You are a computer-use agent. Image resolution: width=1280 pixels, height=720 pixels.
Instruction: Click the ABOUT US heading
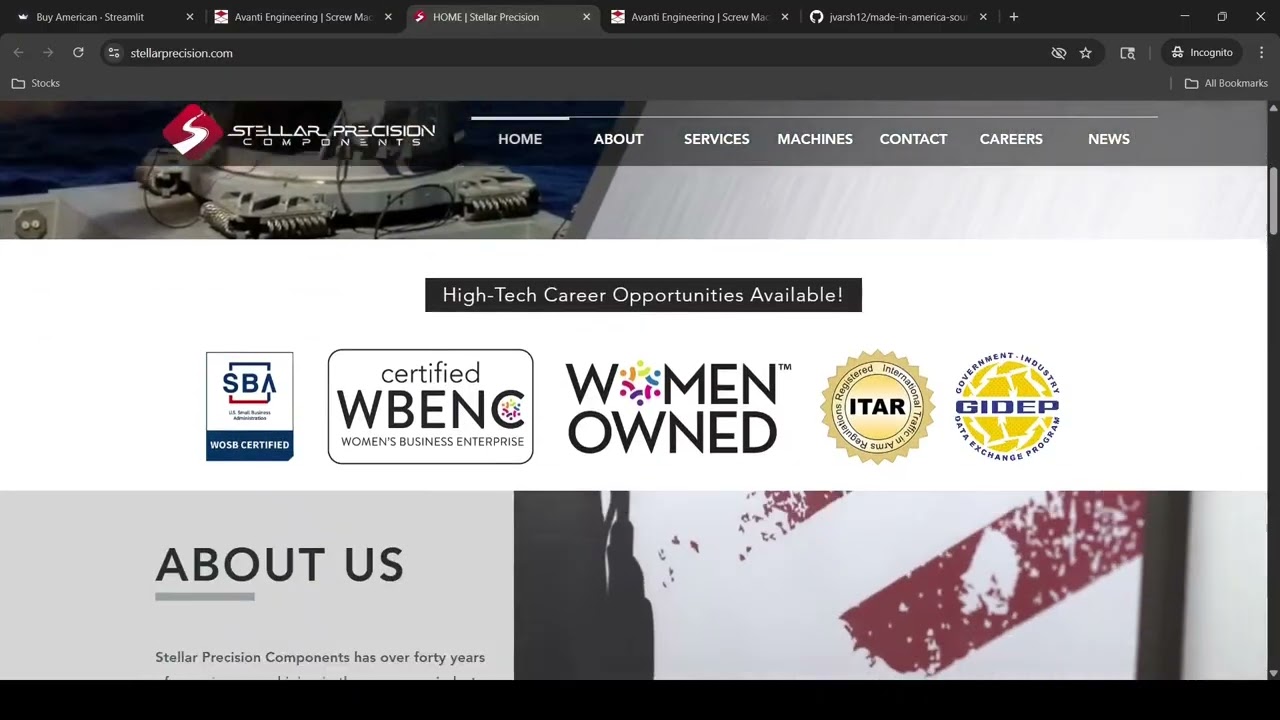280,565
